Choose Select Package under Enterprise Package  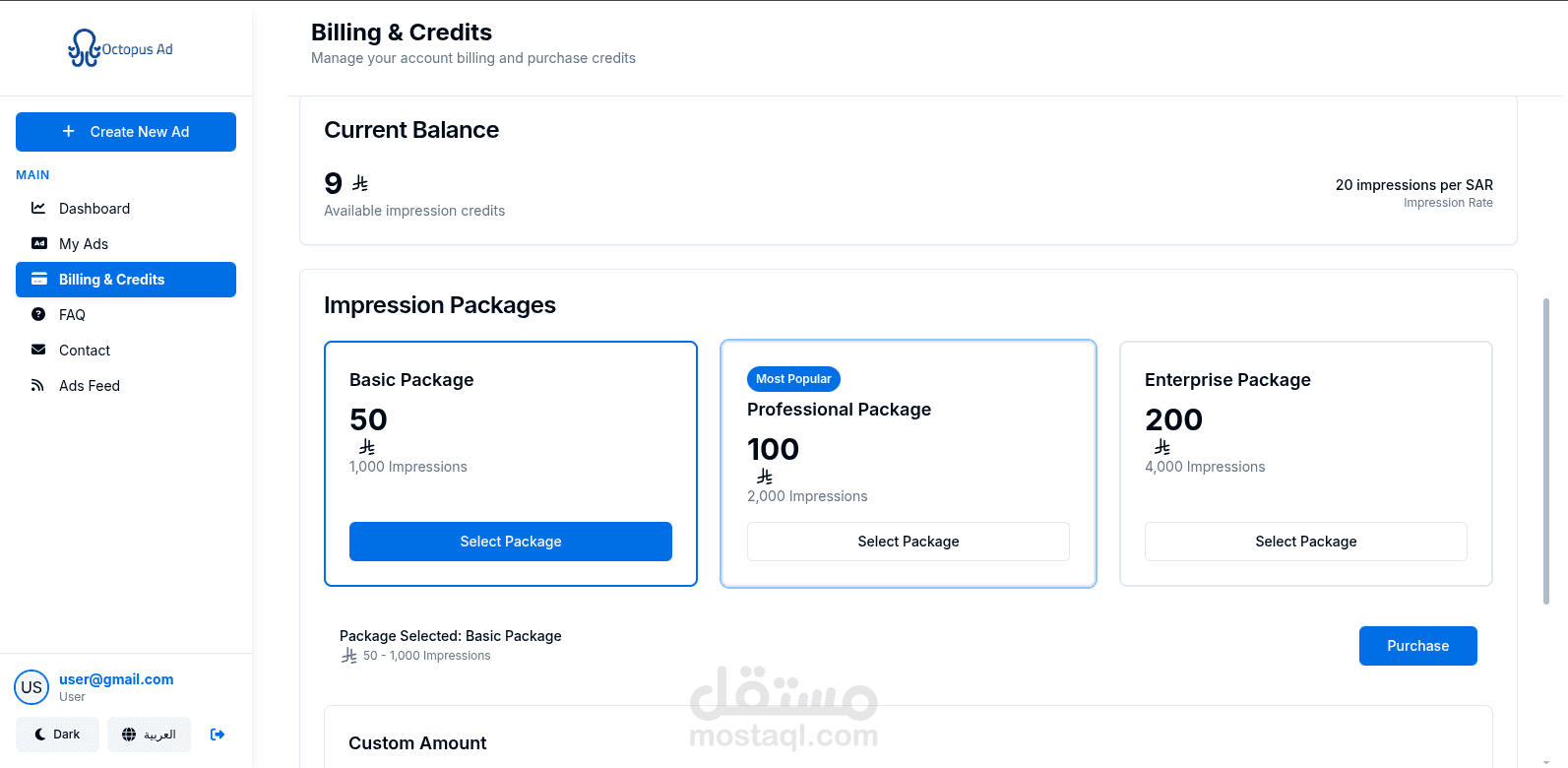tap(1305, 542)
